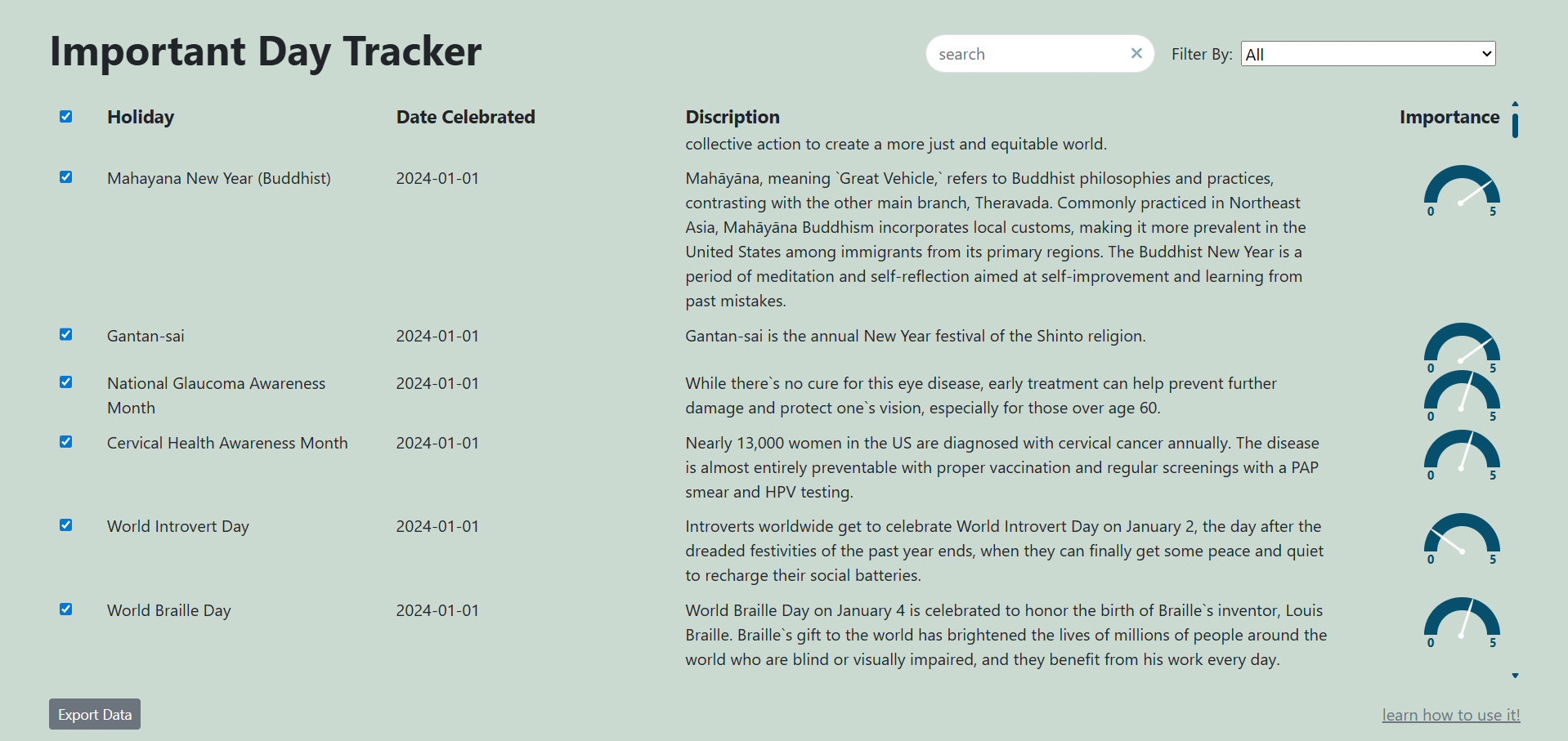The image size is (1568, 741).
Task: Click the Date Celebrated column header
Action: tap(465, 117)
